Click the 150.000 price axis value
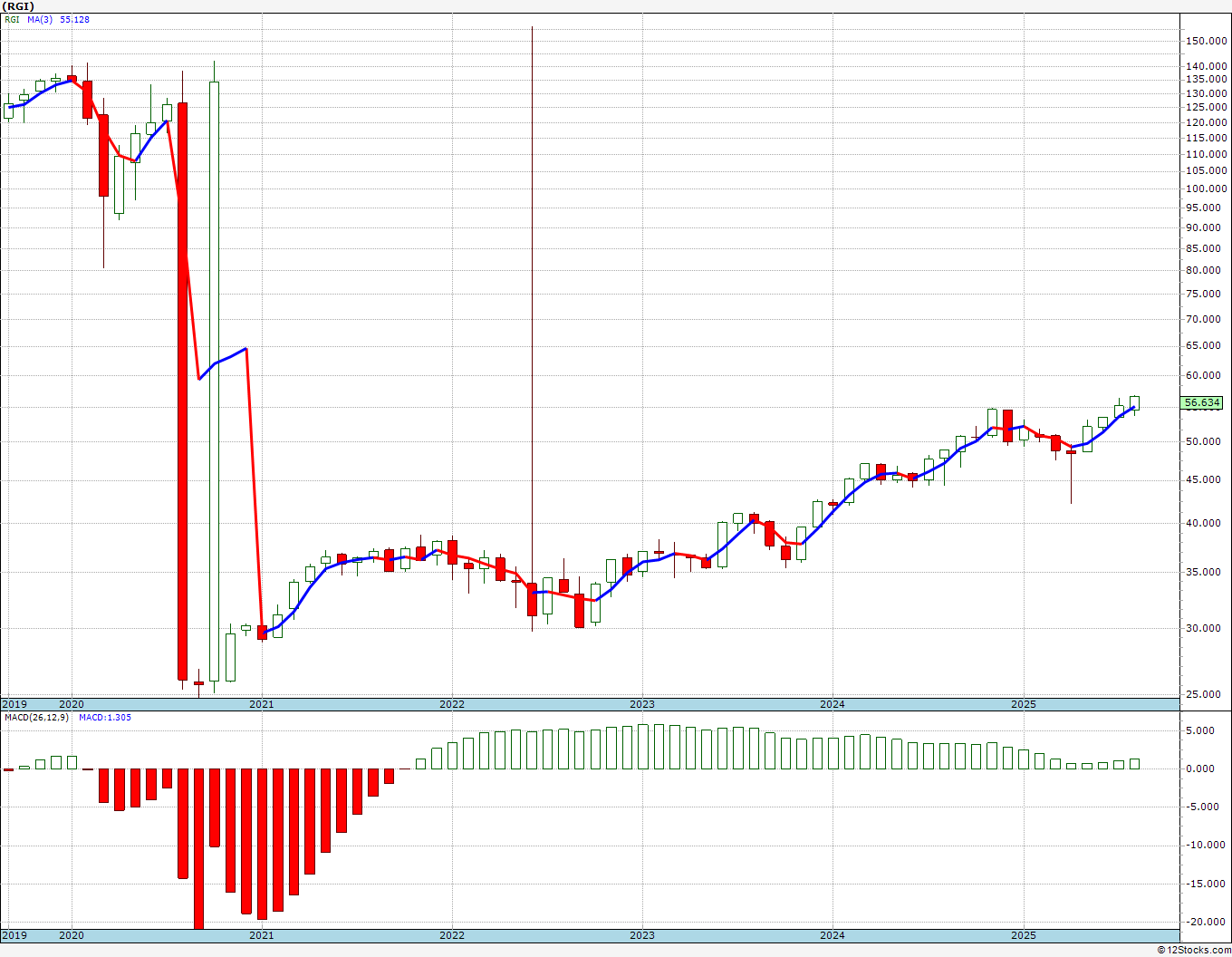Viewport: 1232px width, 957px height. click(x=1206, y=41)
